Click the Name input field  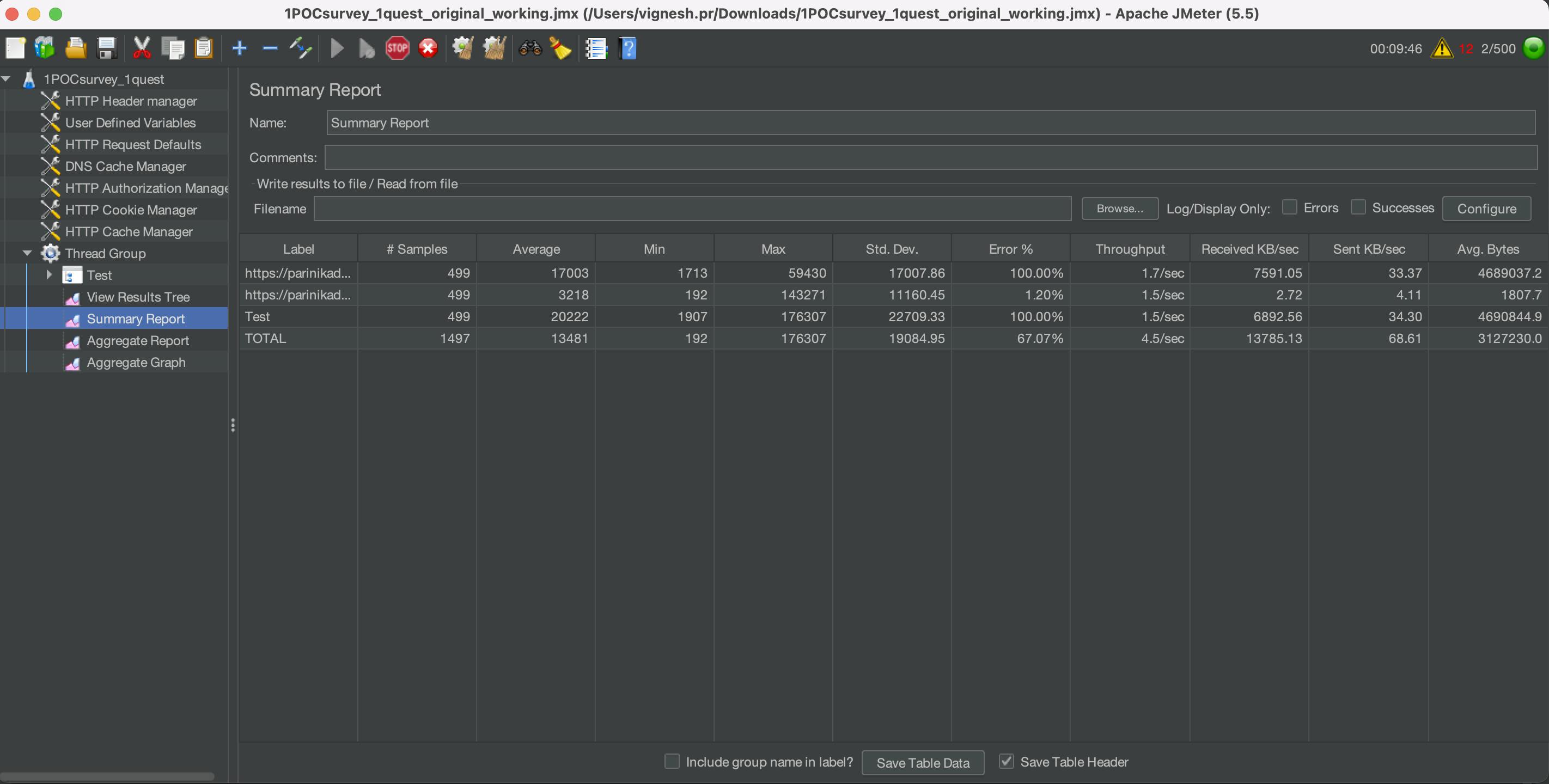tap(931, 122)
